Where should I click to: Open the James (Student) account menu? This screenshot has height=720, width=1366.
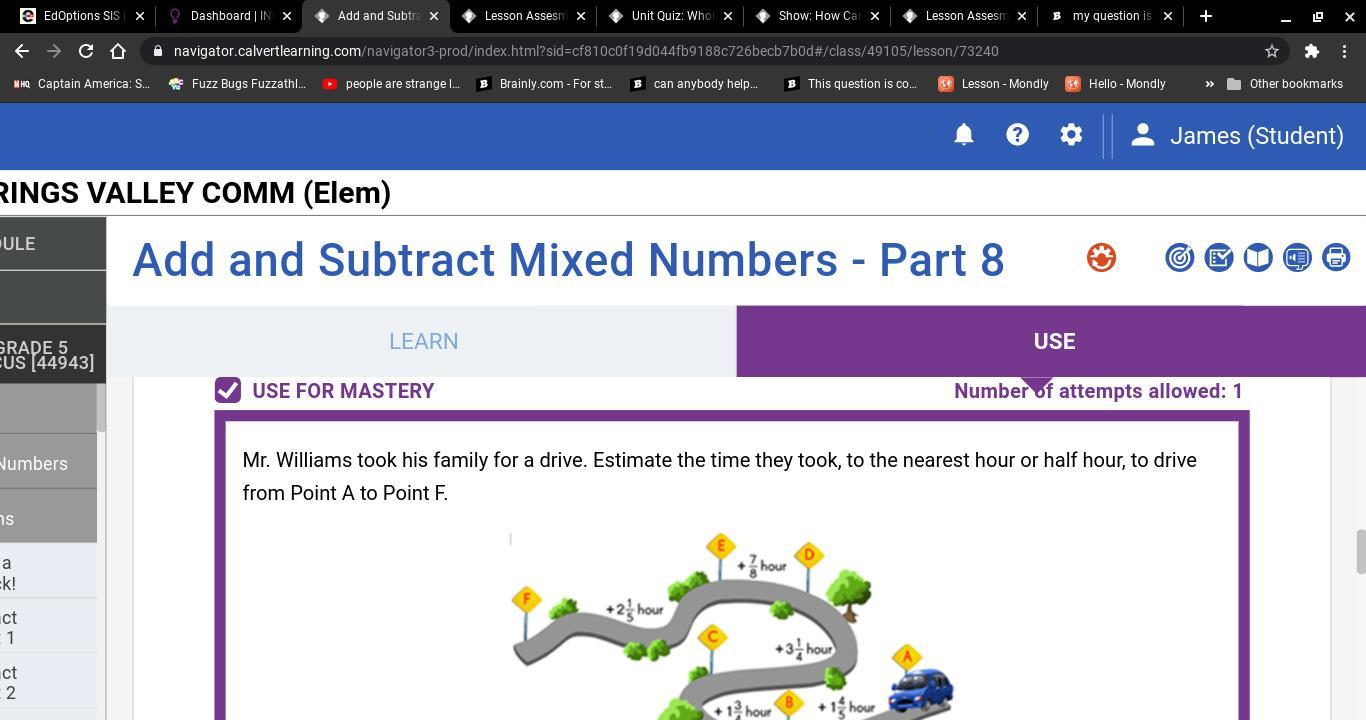1237,135
